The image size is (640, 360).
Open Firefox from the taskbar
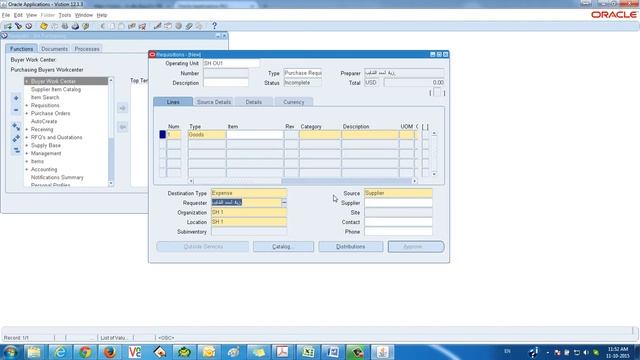[x=109, y=352]
